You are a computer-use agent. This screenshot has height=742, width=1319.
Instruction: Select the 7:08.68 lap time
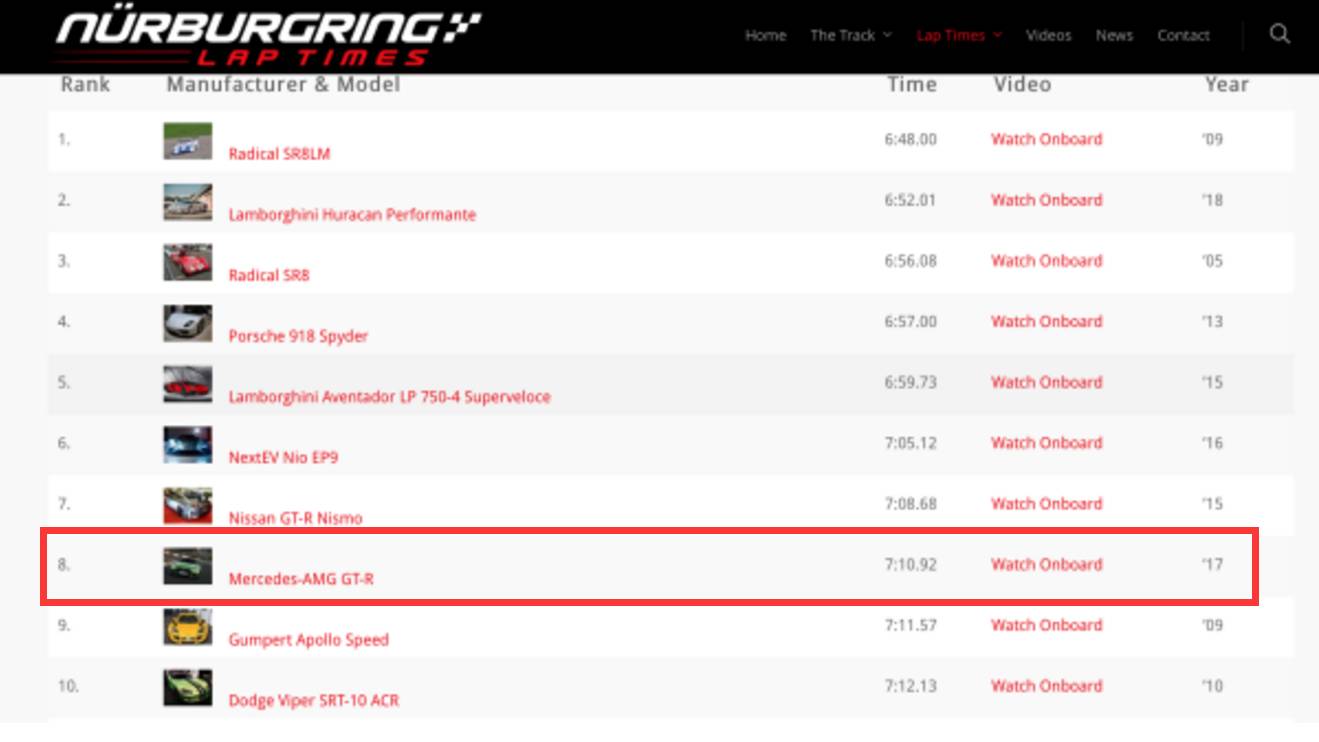tap(910, 504)
